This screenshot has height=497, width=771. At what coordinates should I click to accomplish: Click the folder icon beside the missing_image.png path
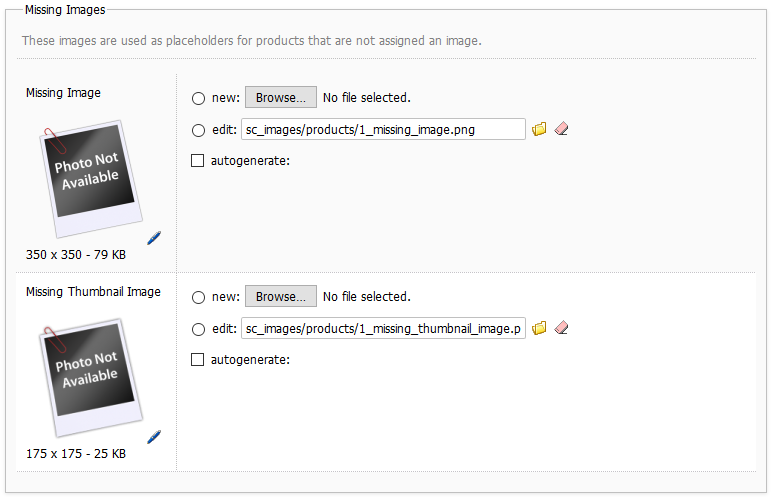click(x=540, y=129)
